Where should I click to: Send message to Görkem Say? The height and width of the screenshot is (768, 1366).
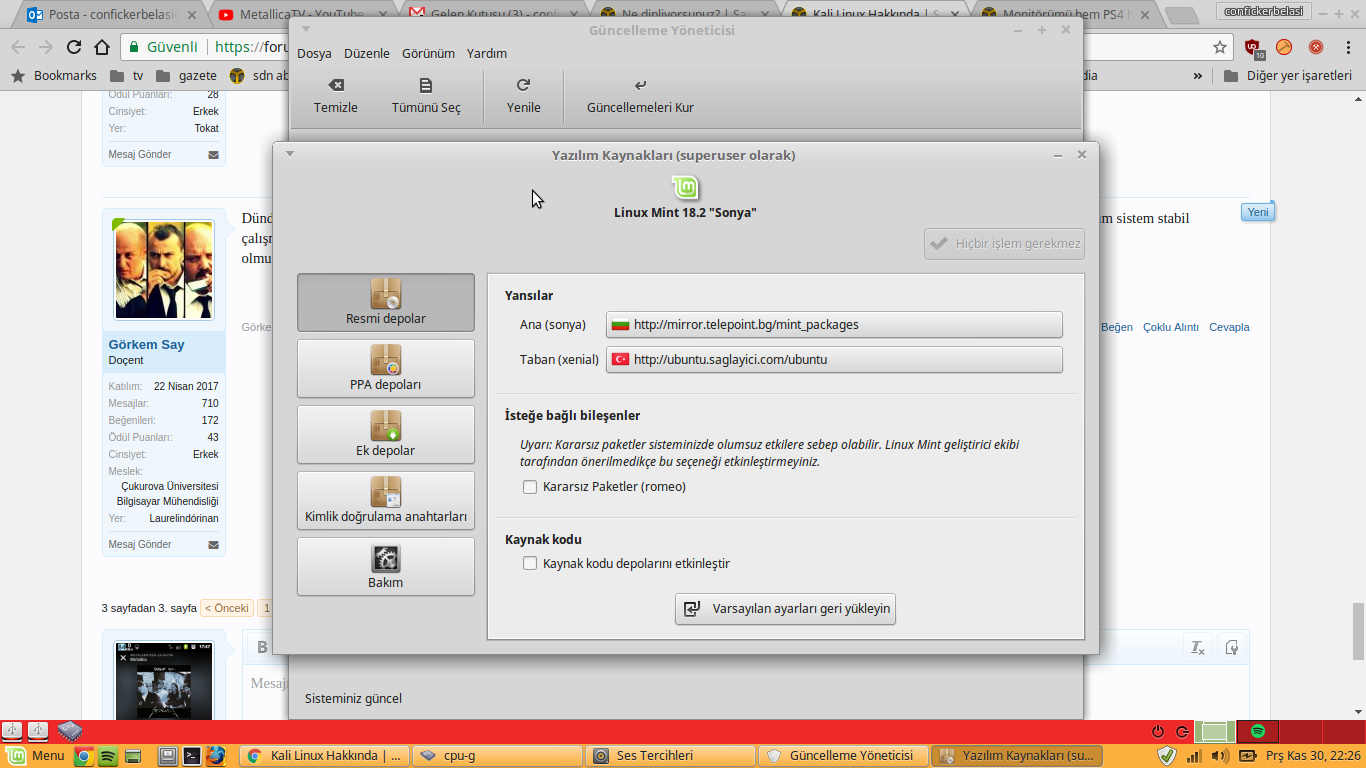(x=140, y=545)
